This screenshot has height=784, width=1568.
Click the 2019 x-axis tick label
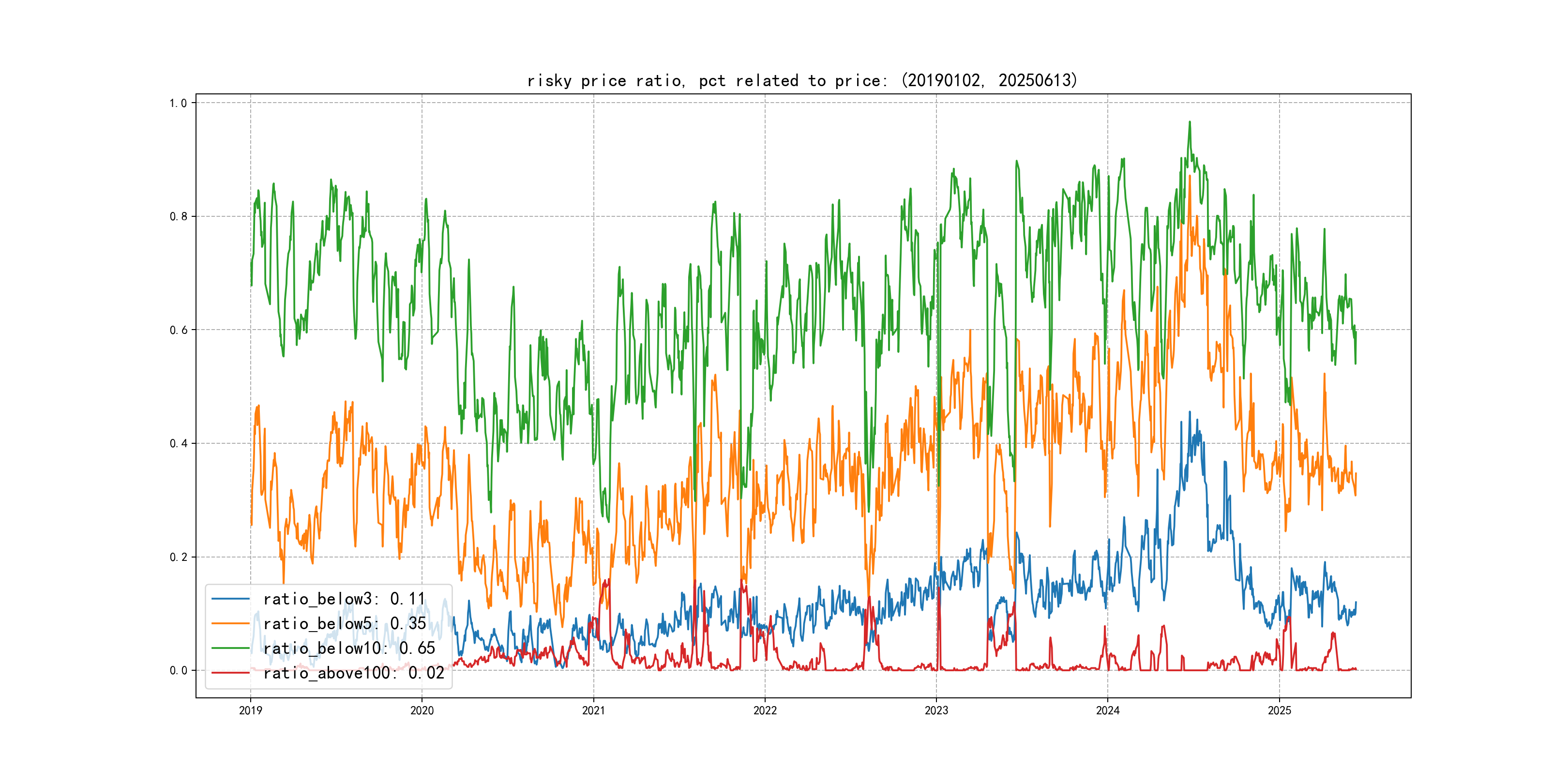[x=250, y=710]
